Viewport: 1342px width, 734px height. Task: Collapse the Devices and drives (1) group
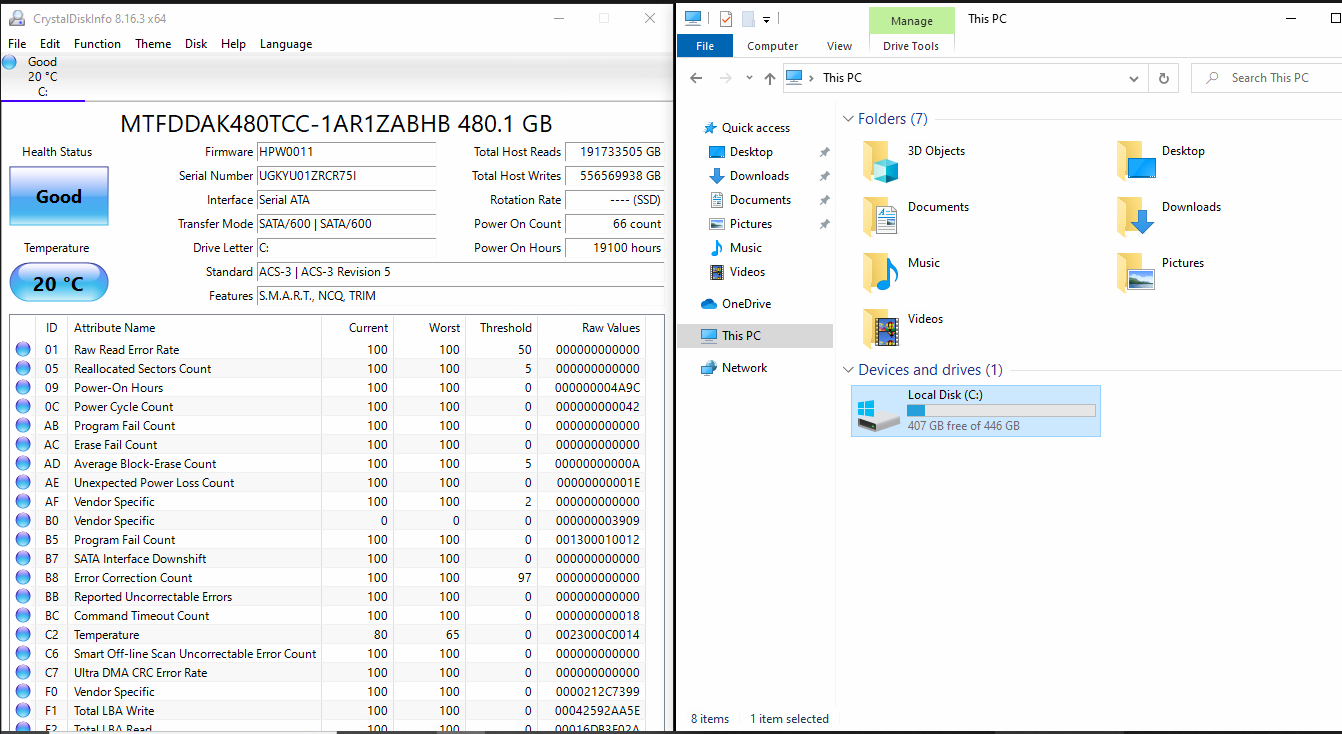849,370
